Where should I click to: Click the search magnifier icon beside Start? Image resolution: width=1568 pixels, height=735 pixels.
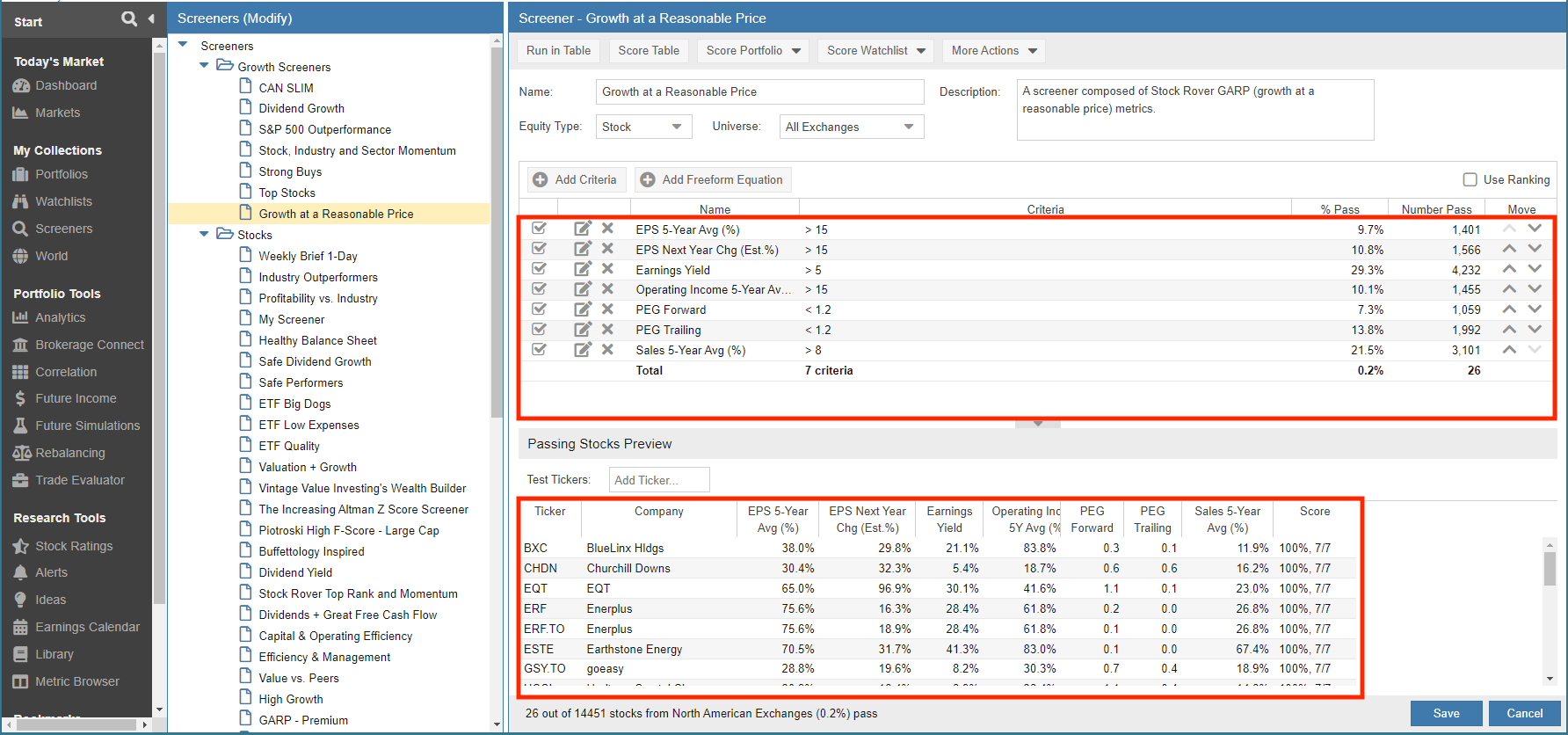[x=129, y=18]
